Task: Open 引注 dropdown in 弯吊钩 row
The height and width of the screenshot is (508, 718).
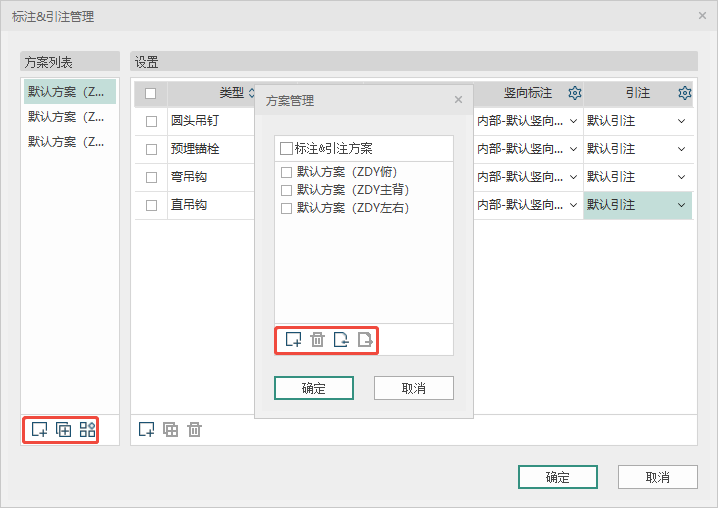Action: pyautogui.click(x=681, y=177)
